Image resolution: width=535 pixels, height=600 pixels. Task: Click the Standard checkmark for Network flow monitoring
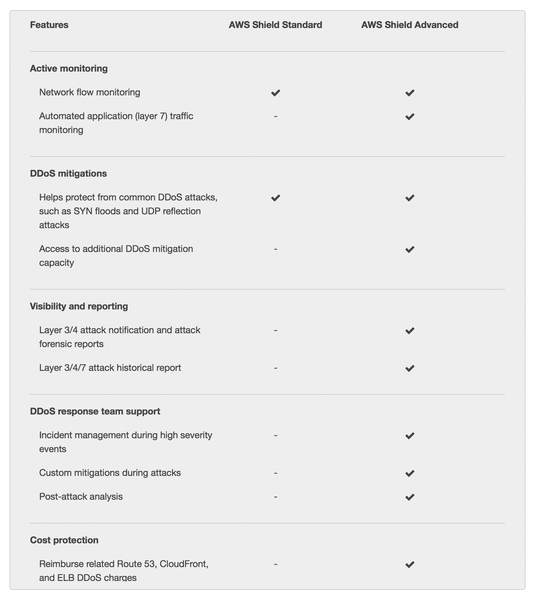coord(276,93)
